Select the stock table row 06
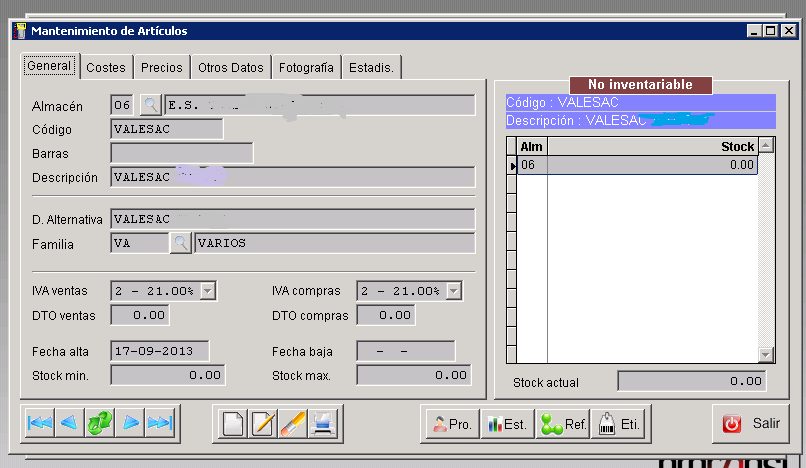Viewport: 806px width, 468px height. point(637,165)
